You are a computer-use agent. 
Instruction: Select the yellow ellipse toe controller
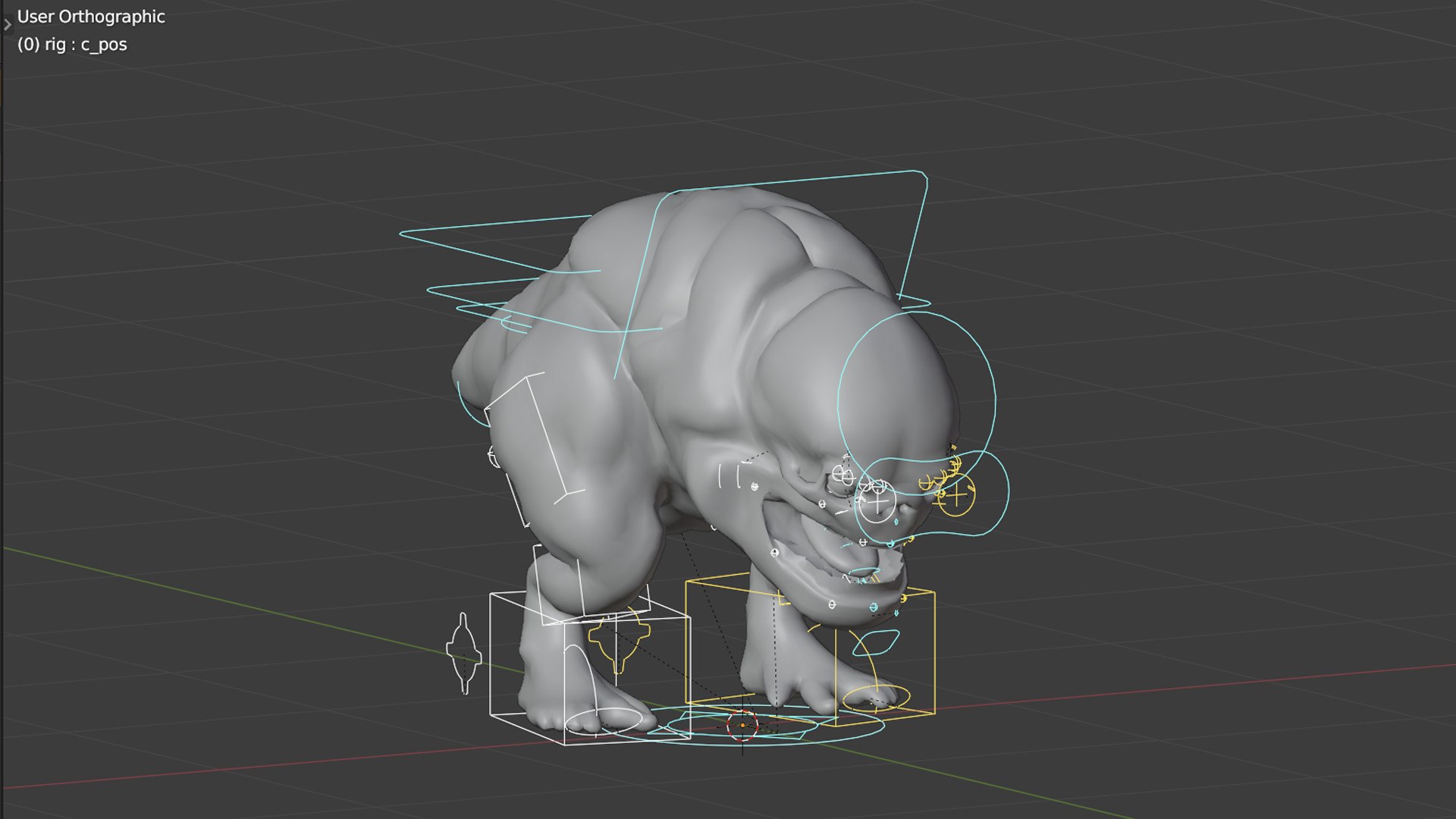click(876, 697)
